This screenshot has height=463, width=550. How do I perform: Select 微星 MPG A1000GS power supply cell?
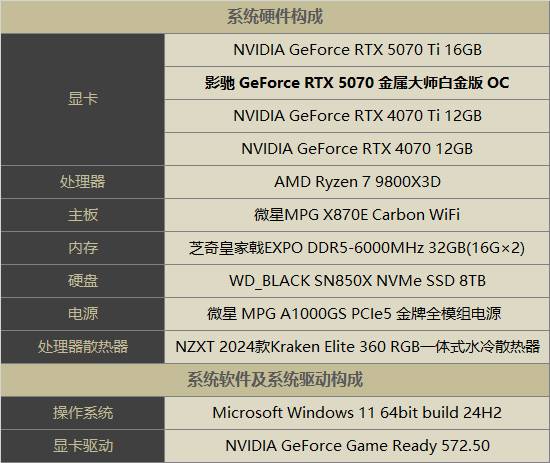point(357,314)
